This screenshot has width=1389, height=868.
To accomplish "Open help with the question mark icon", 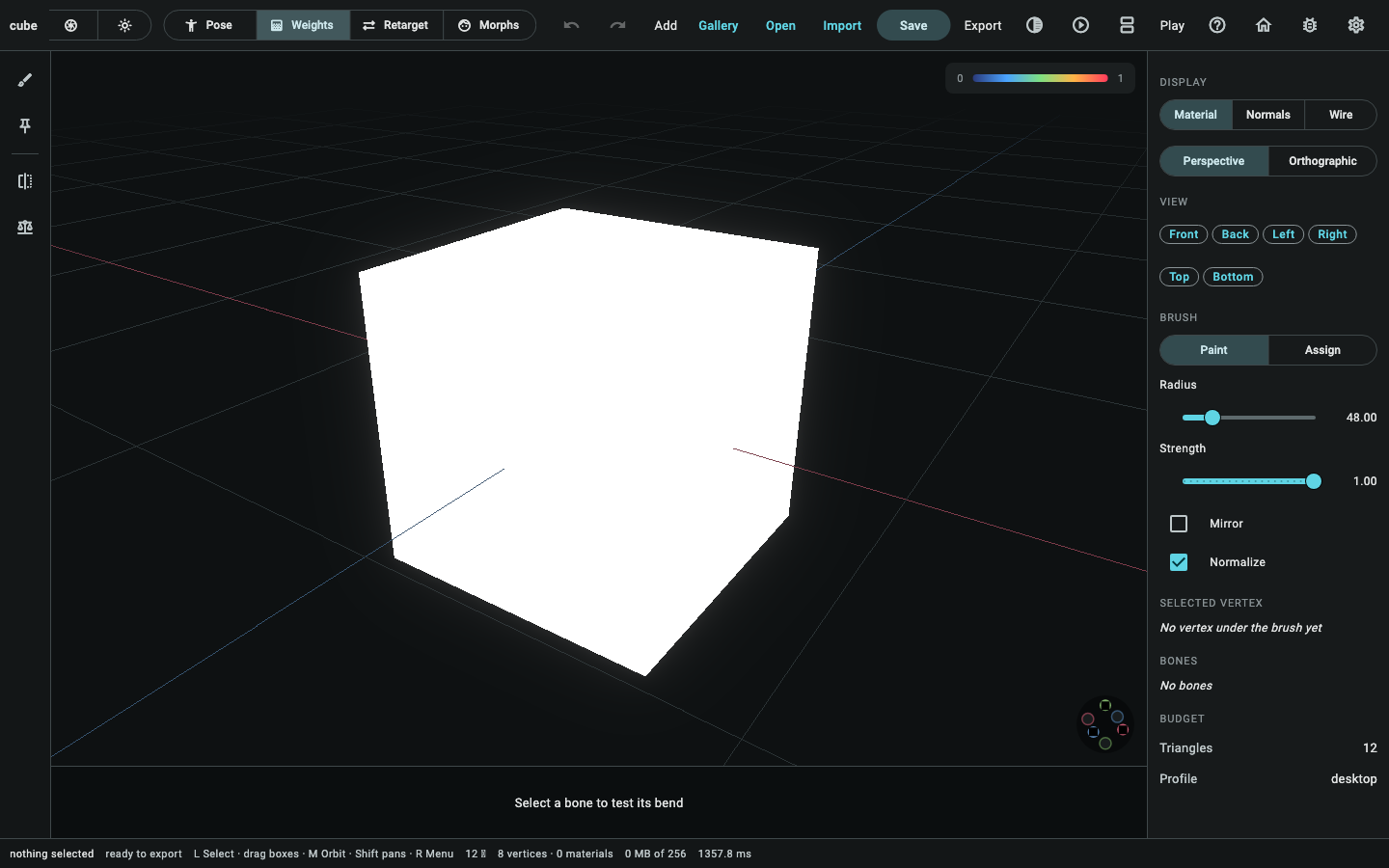I will (x=1217, y=25).
